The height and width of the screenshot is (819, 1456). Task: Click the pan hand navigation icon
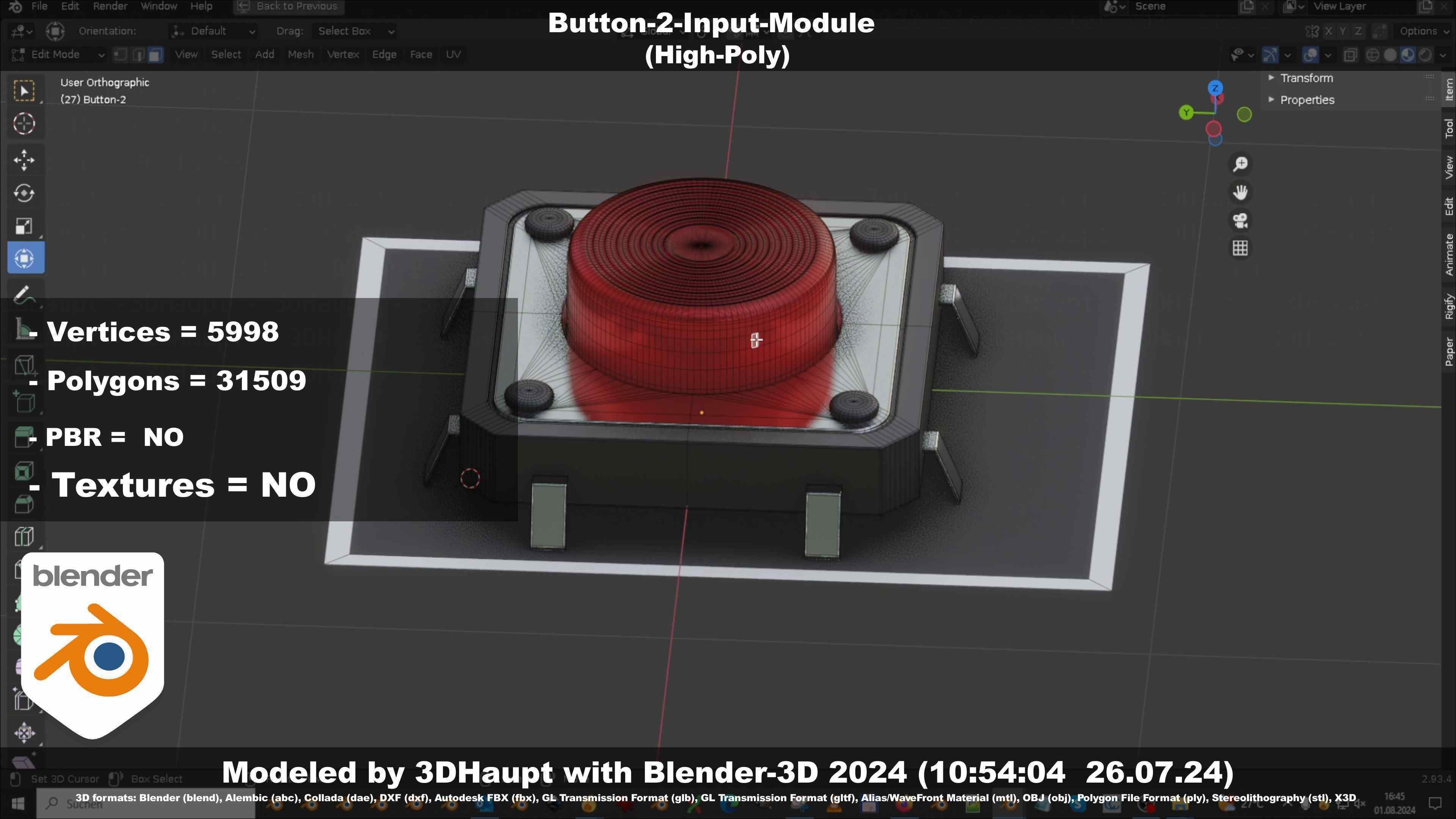(1240, 192)
